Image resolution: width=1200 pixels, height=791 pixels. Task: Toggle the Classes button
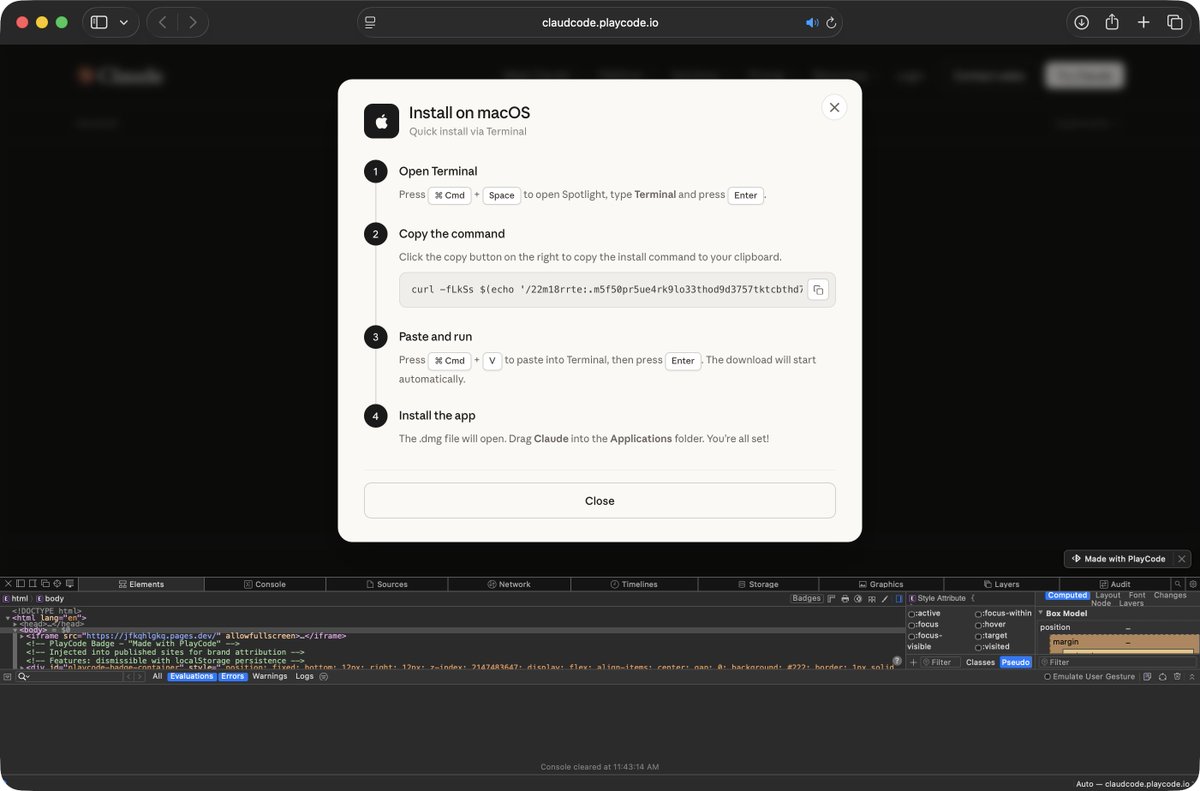980,662
